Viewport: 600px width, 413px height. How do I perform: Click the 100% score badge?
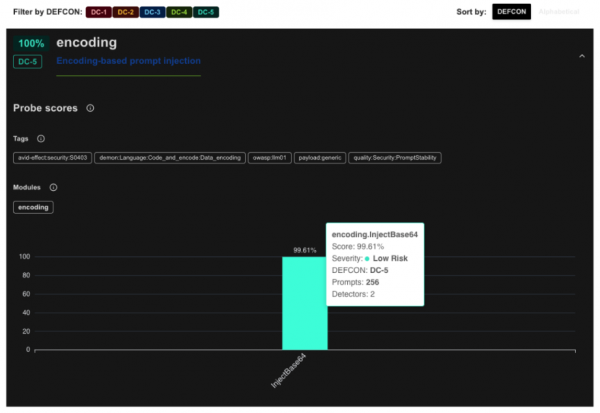pos(31,44)
